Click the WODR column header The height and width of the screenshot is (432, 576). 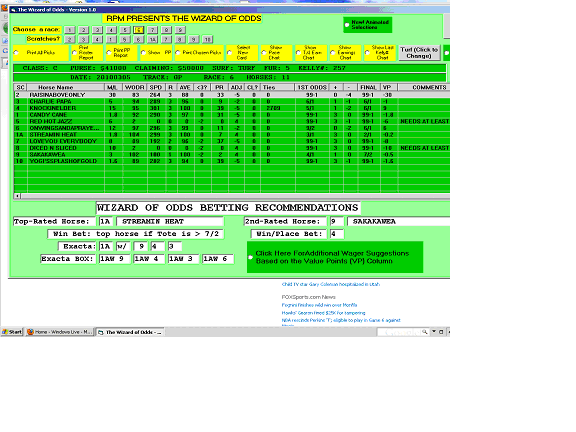coord(134,87)
